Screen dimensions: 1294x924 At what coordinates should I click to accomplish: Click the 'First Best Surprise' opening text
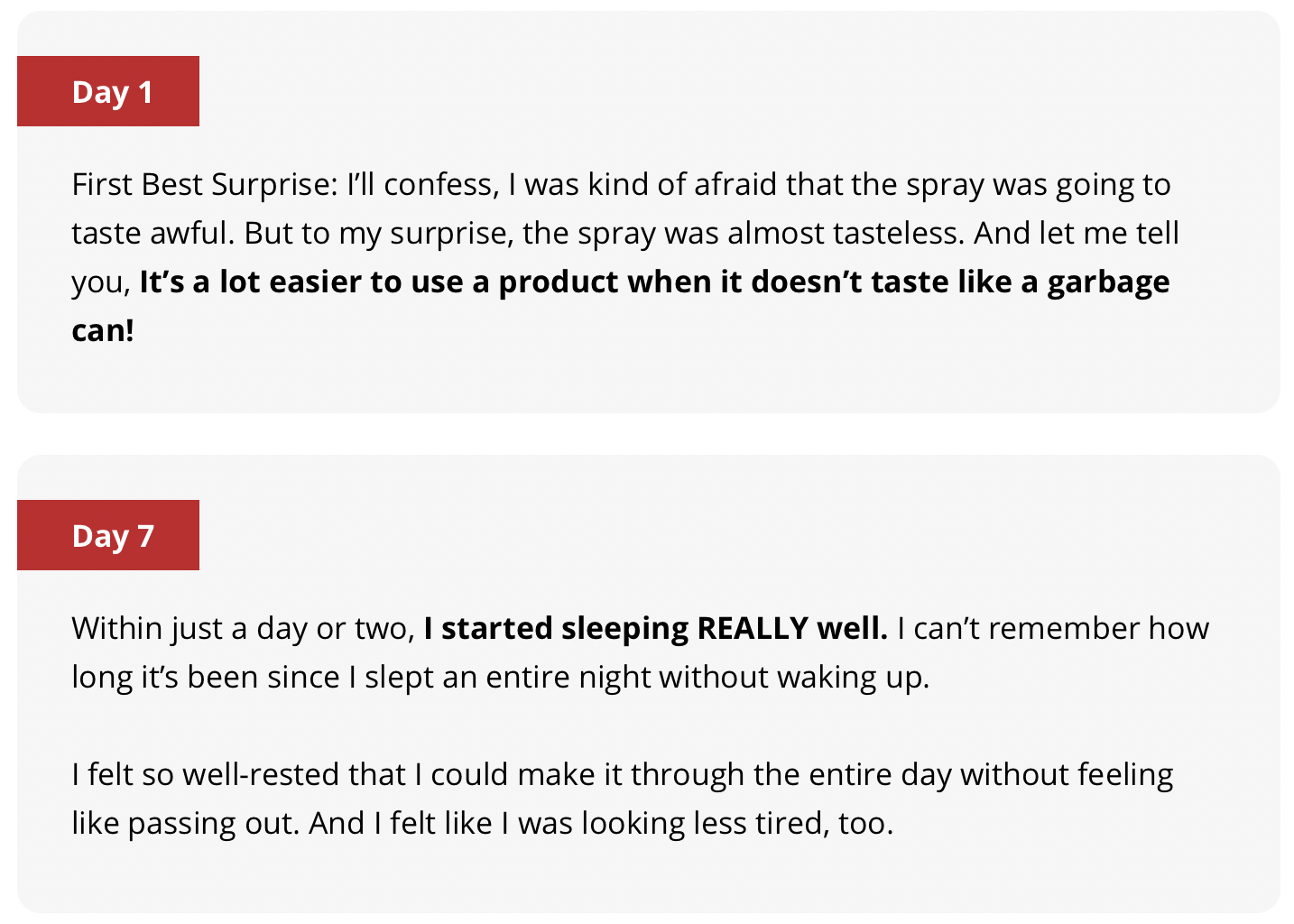click(x=205, y=184)
